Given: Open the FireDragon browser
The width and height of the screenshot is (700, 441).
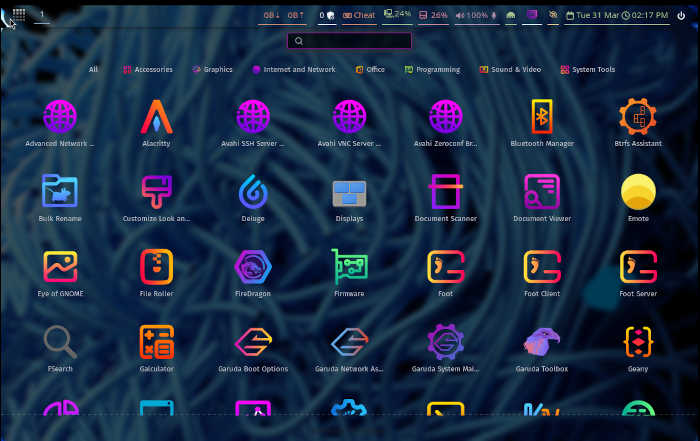Looking at the screenshot, I should 253,268.
